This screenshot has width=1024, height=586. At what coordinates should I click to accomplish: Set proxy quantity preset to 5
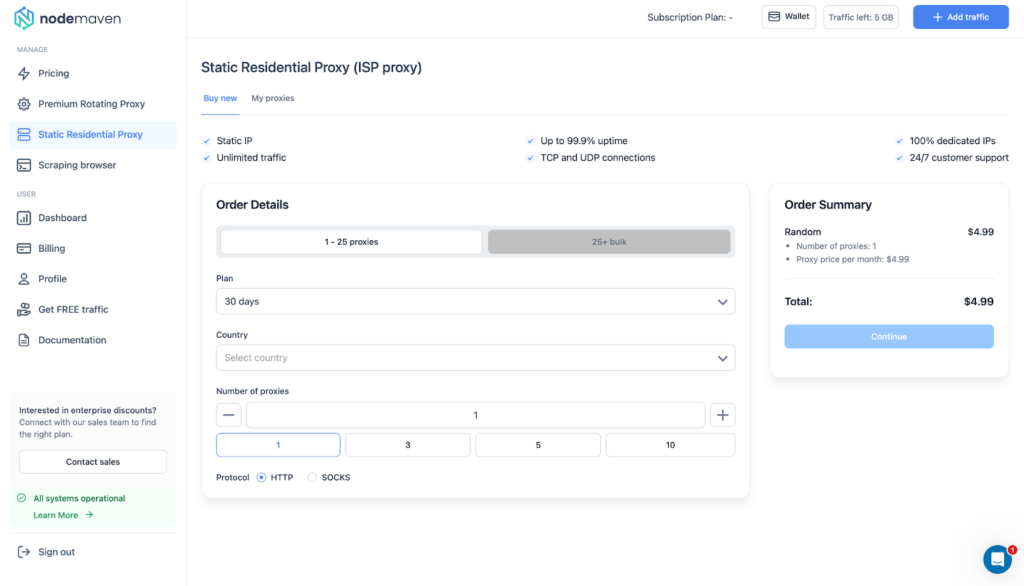point(538,445)
